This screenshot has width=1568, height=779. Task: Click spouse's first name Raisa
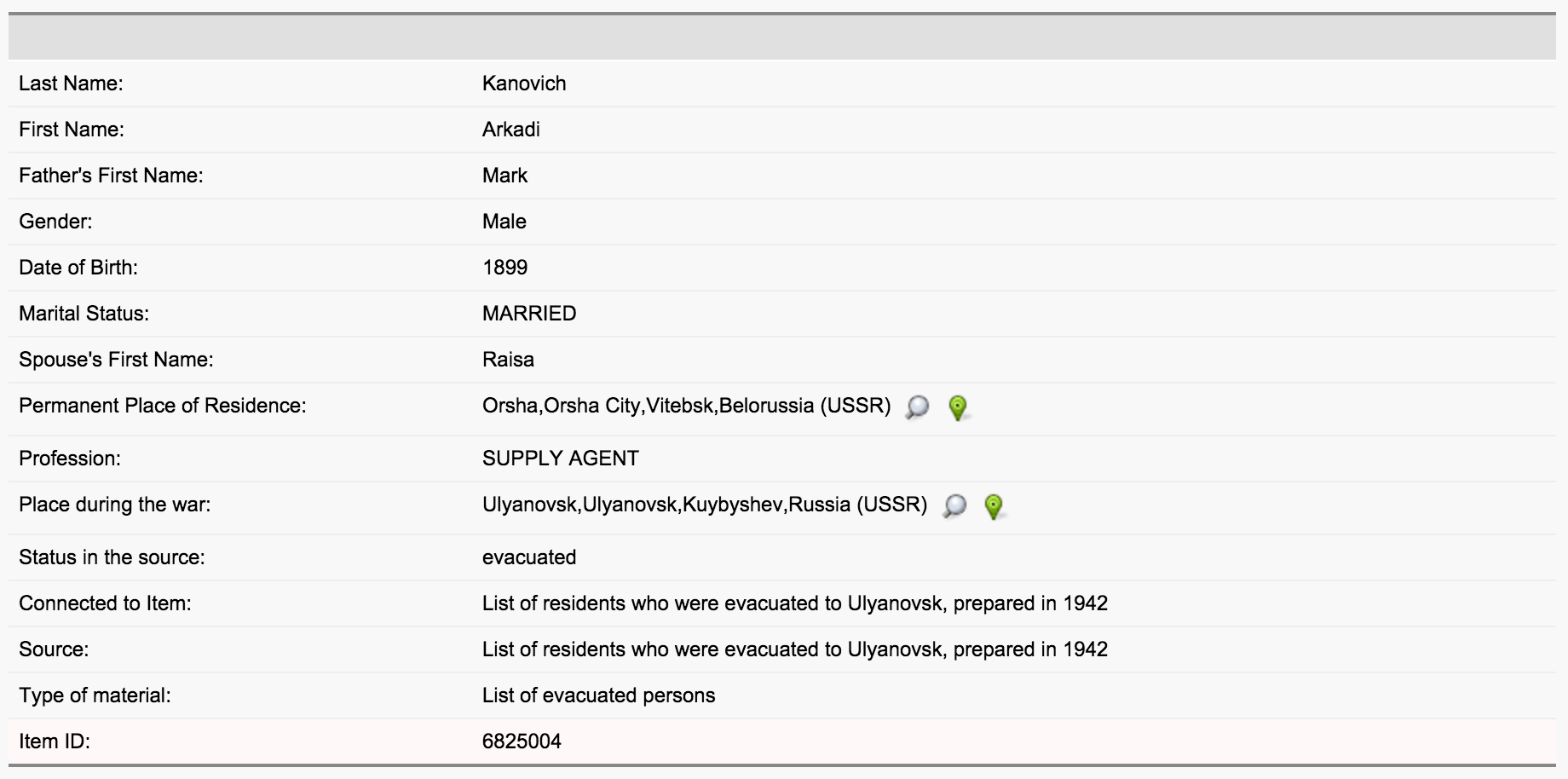pyautogui.click(x=508, y=360)
